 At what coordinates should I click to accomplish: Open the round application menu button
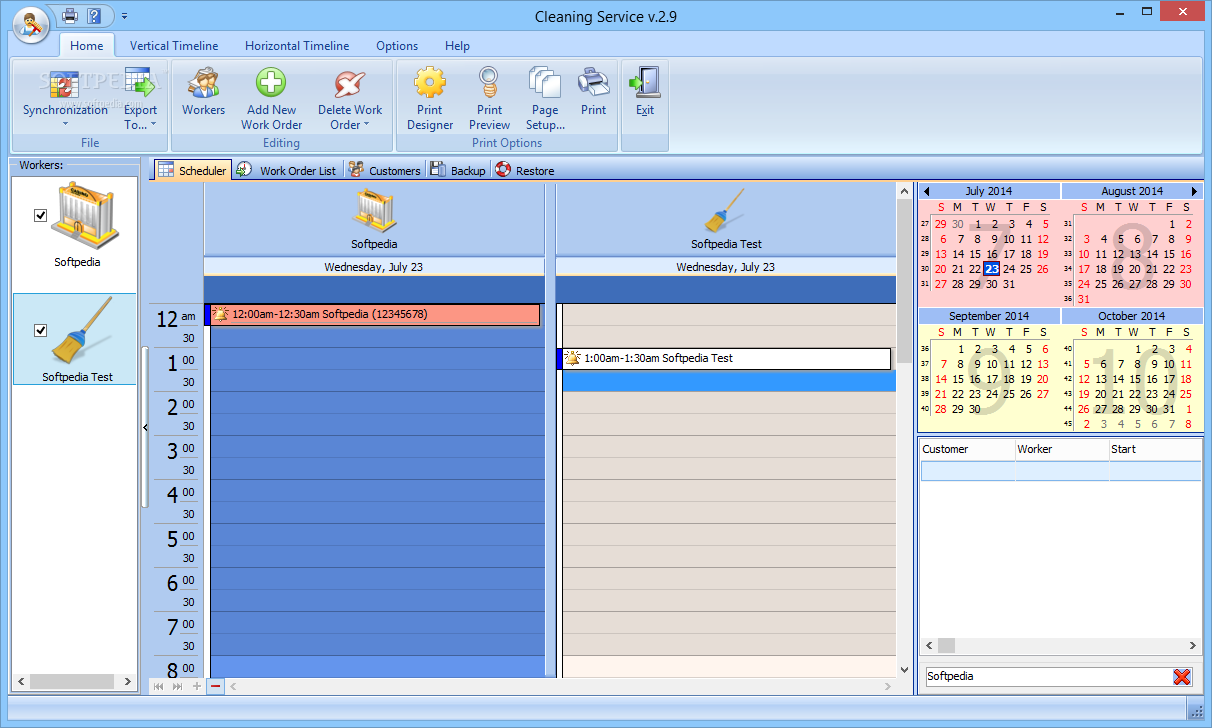click(31, 26)
